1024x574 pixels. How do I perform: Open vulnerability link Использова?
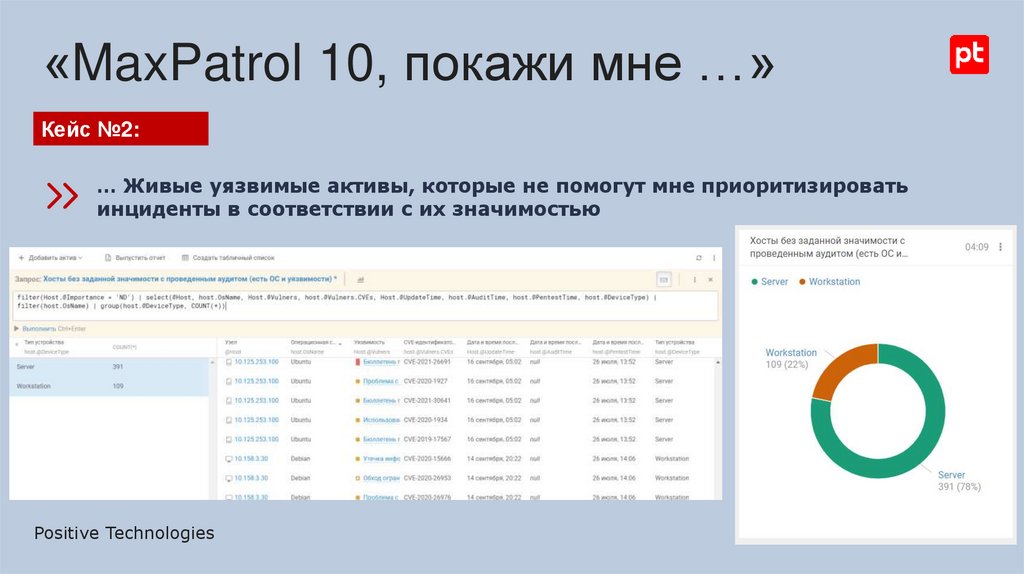click(381, 421)
